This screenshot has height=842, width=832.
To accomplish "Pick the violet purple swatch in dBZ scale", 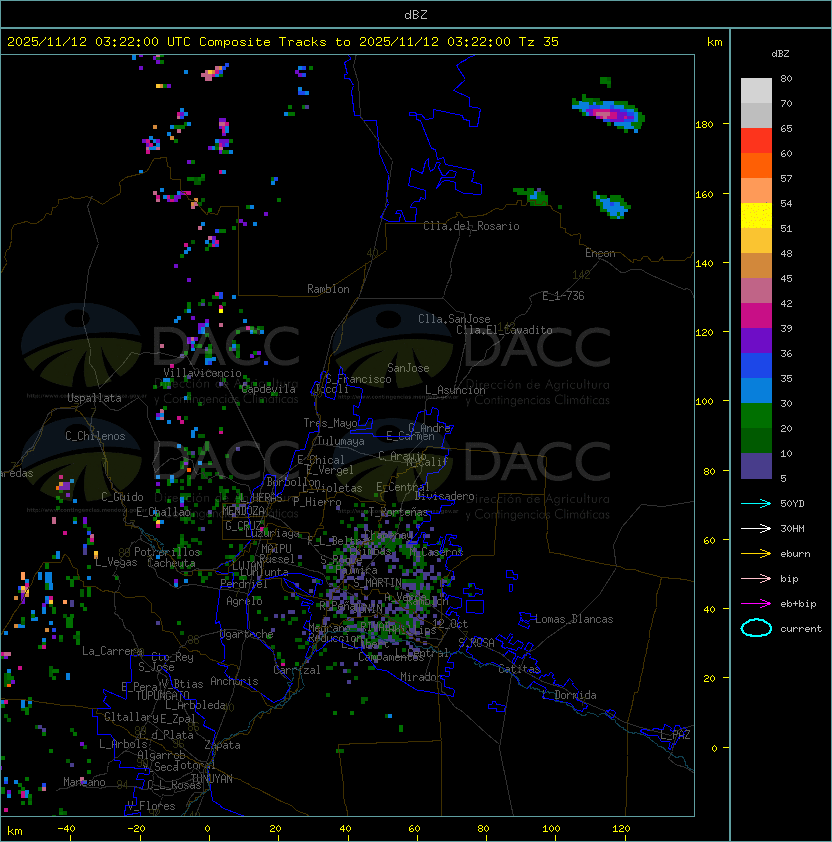I will point(756,340).
